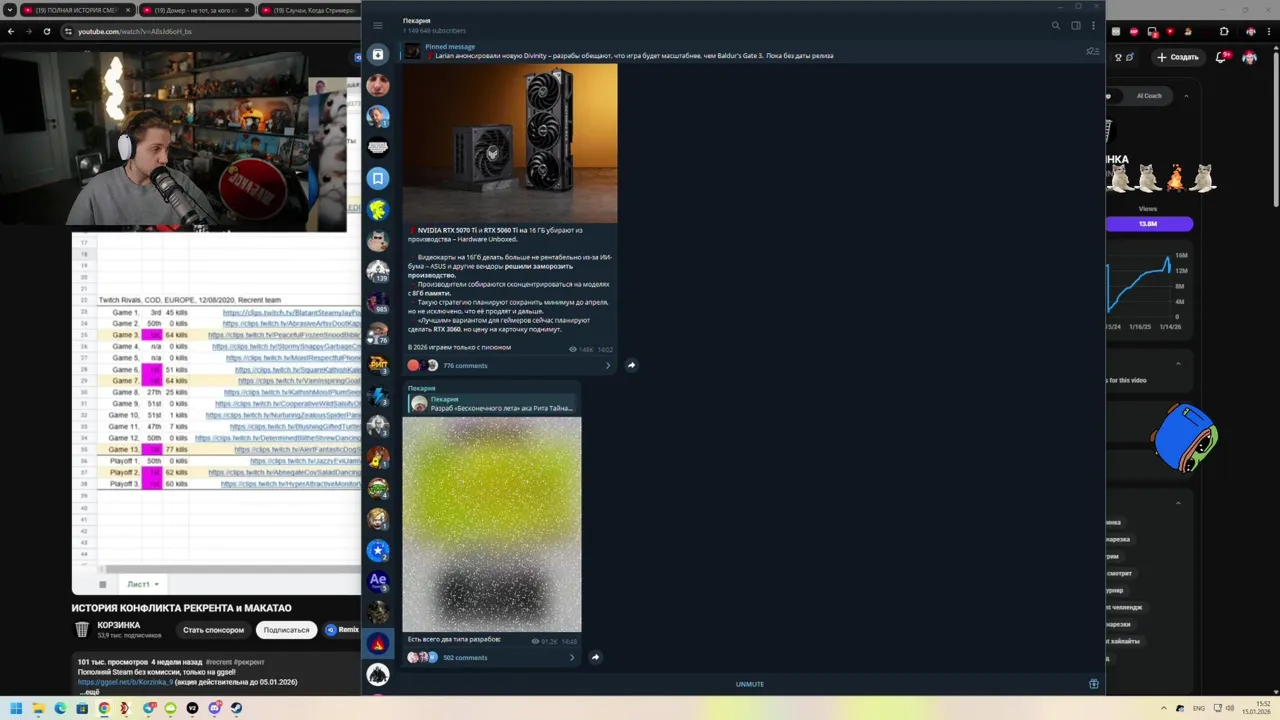Open Microsoft Edge taskbar icon

[x=60, y=708]
